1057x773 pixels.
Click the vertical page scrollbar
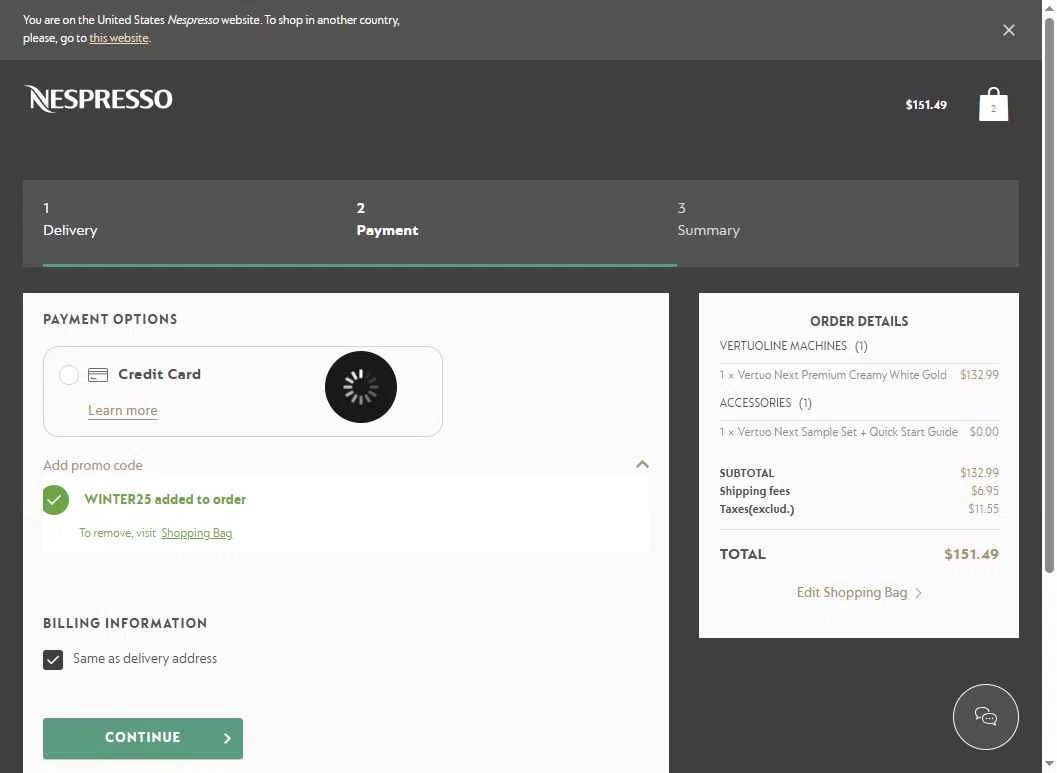coord(1049,295)
